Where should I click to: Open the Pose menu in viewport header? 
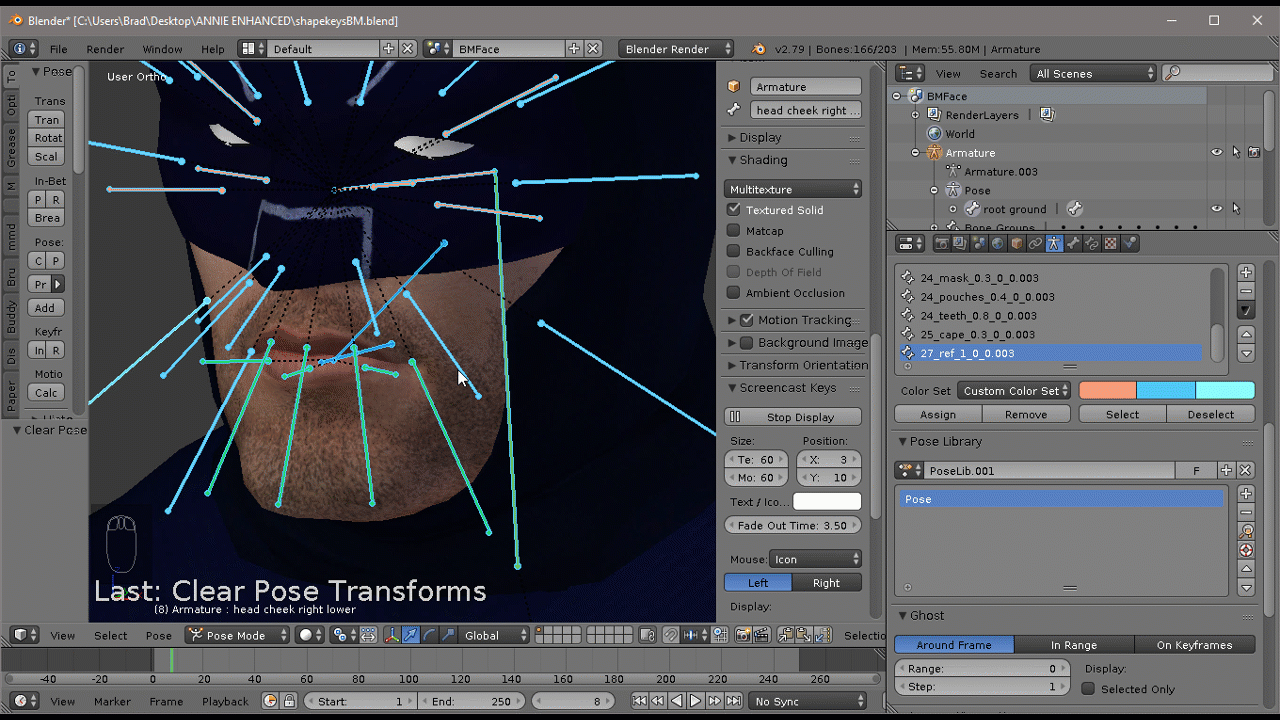tap(159, 635)
